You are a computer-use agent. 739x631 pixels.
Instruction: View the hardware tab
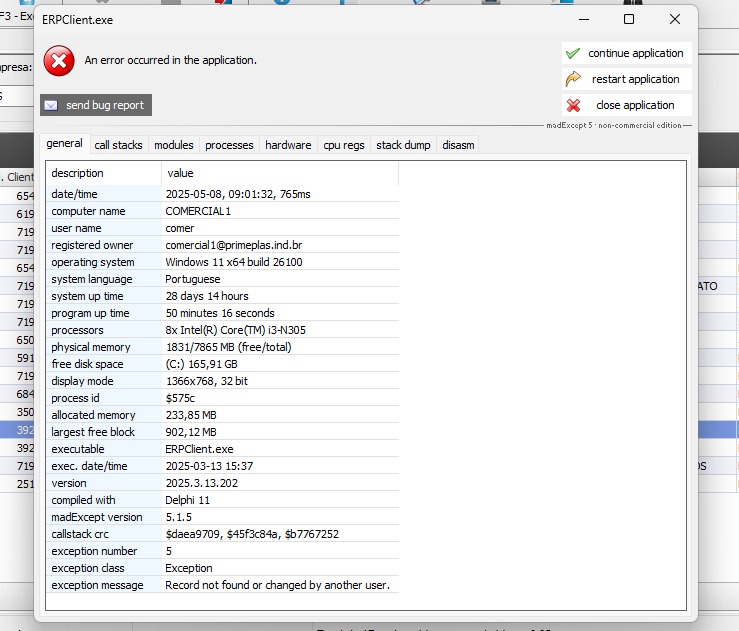tap(288, 145)
